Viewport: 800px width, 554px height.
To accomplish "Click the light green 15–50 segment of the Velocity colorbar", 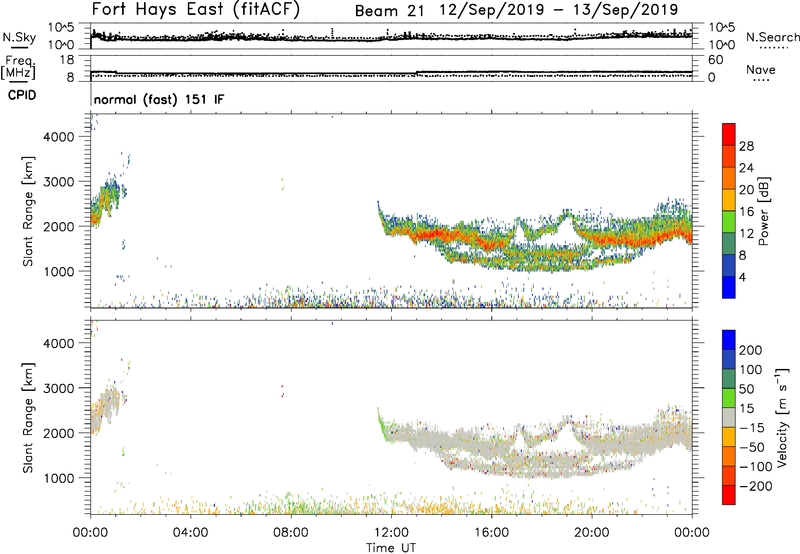I will pos(729,398).
